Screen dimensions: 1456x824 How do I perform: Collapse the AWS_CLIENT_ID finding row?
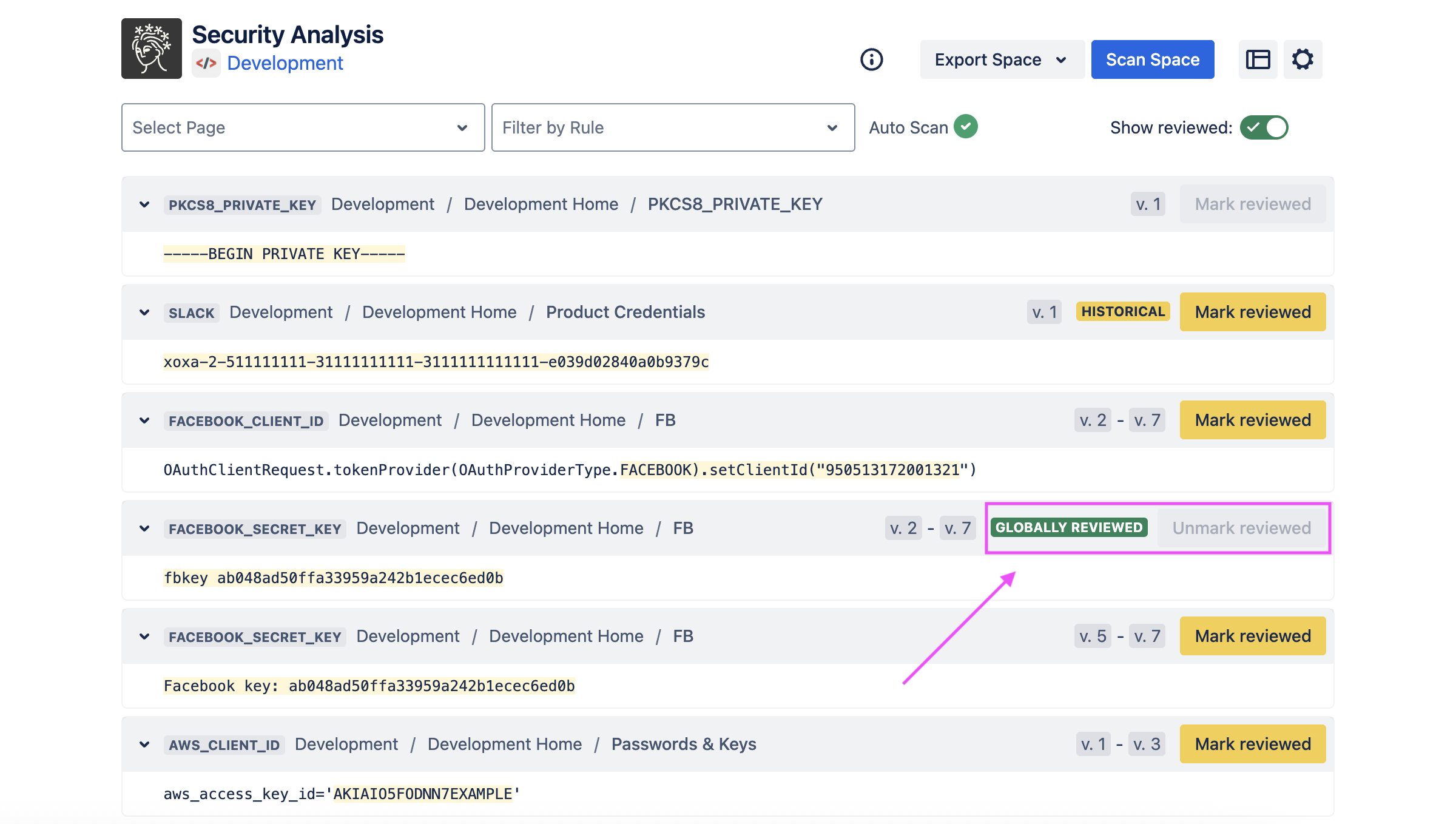point(144,745)
